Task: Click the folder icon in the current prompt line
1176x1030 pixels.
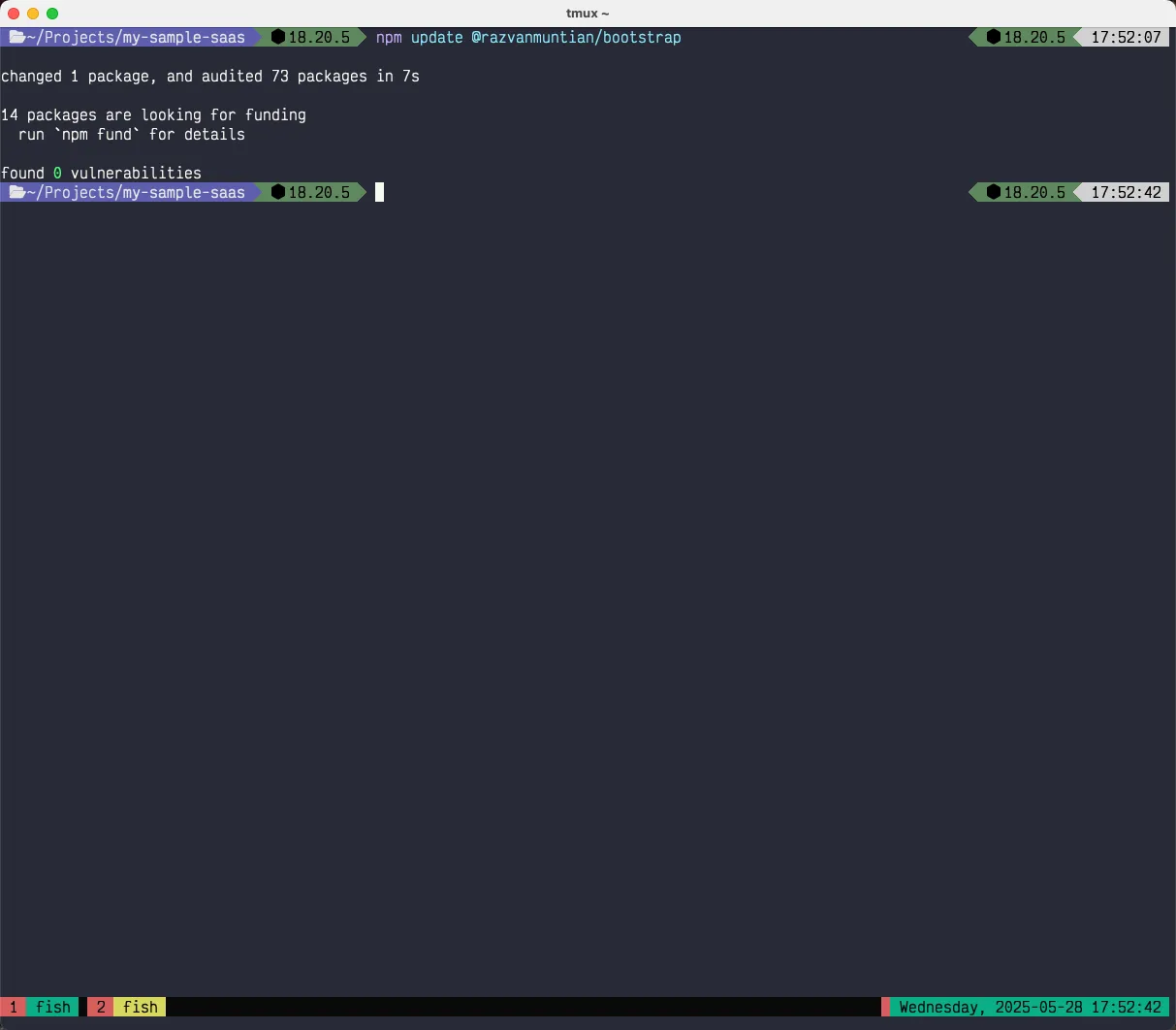Action: [16, 193]
